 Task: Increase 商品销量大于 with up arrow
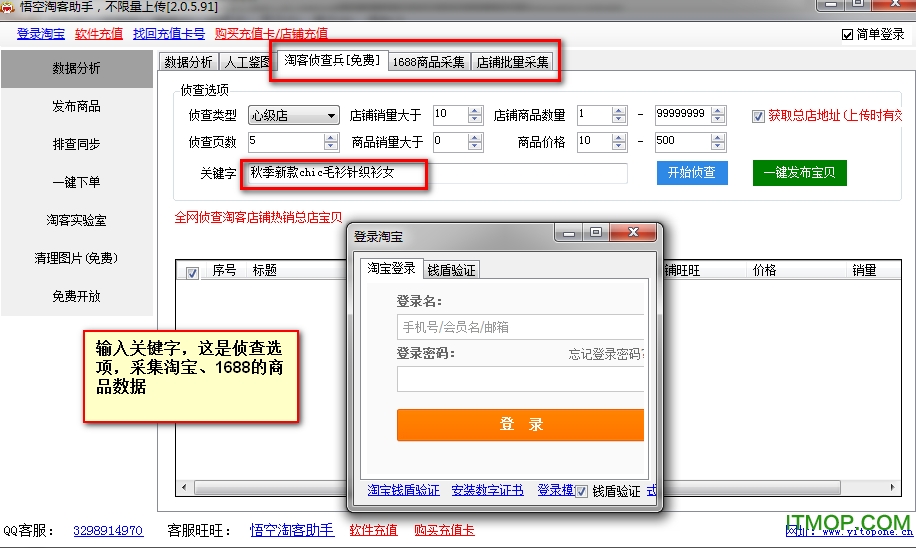475,137
